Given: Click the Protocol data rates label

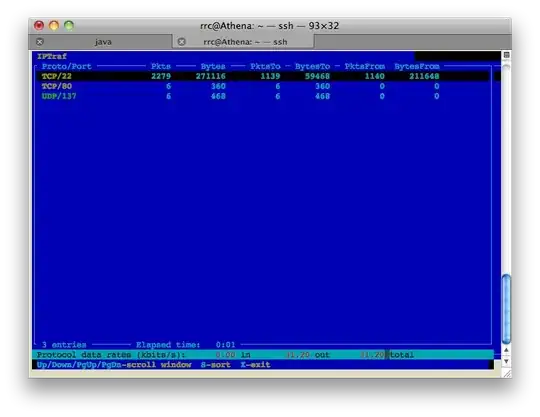Looking at the screenshot, I should pyautogui.click(x=111, y=355).
